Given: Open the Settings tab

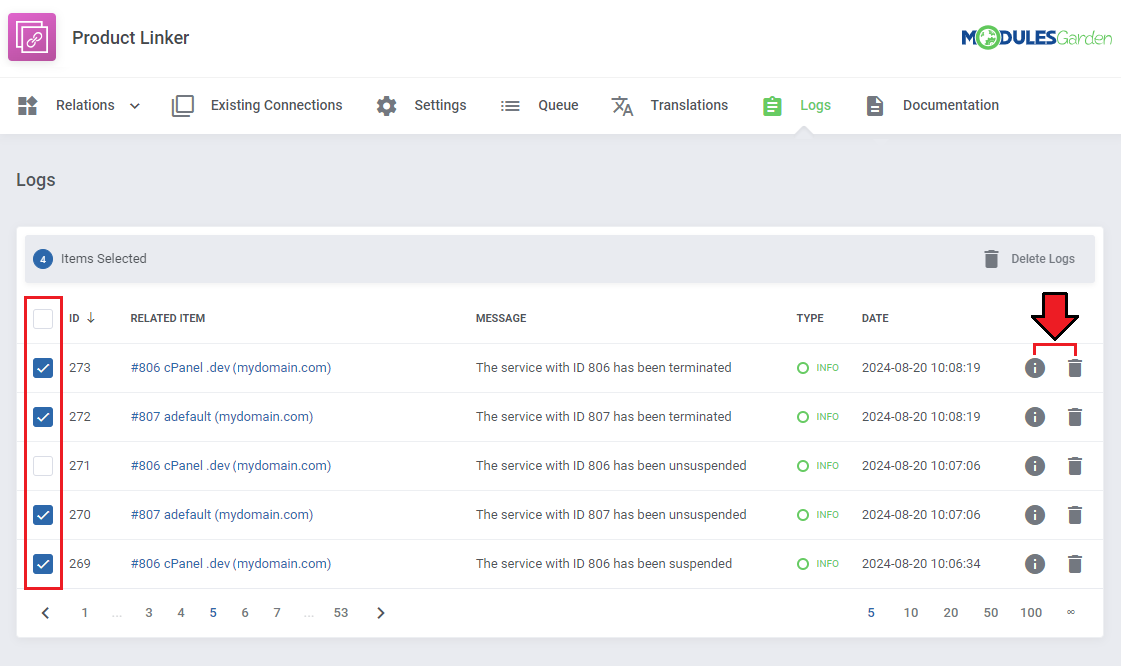Looking at the screenshot, I should (x=440, y=105).
